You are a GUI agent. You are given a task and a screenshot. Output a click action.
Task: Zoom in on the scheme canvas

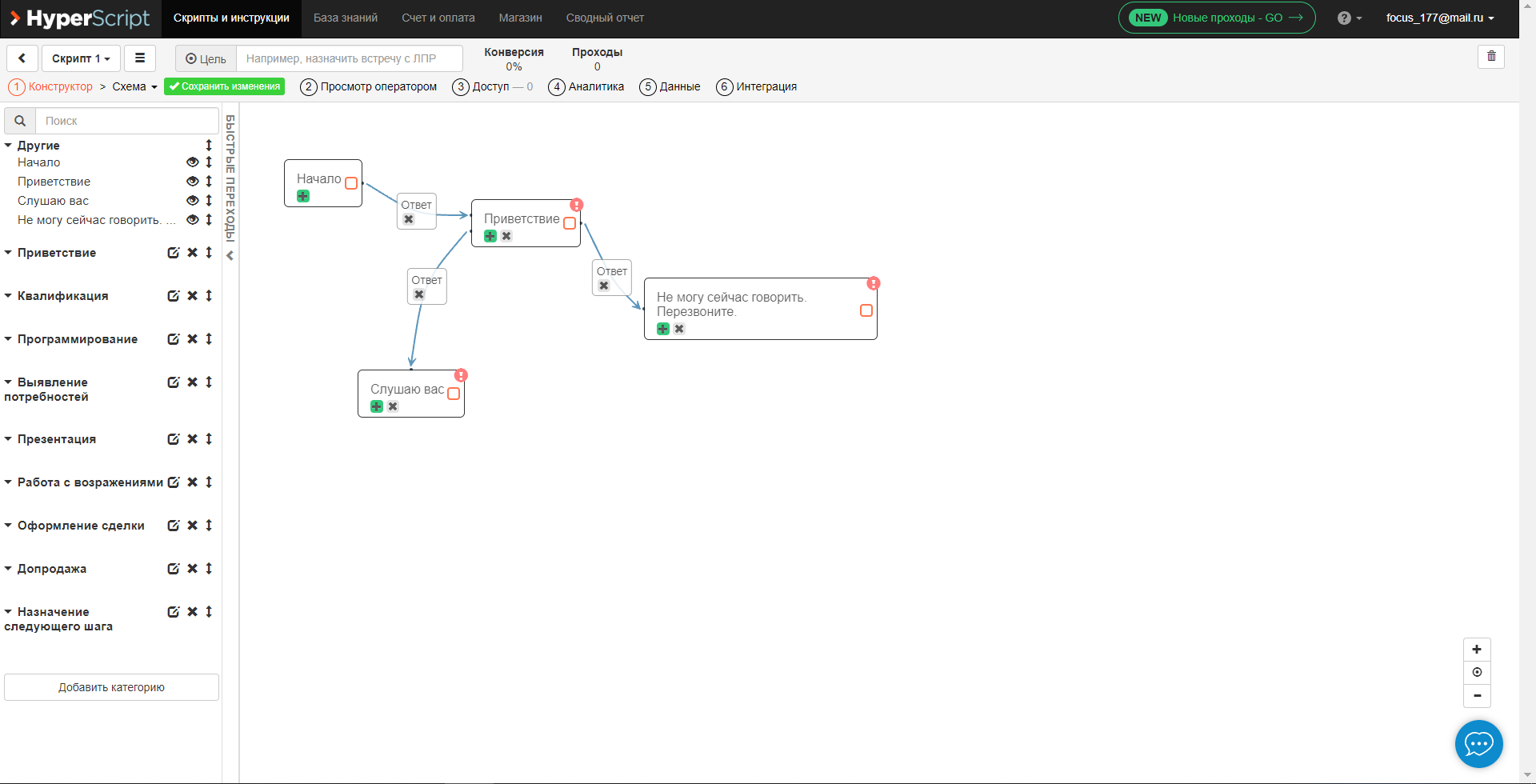pyautogui.click(x=1477, y=650)
